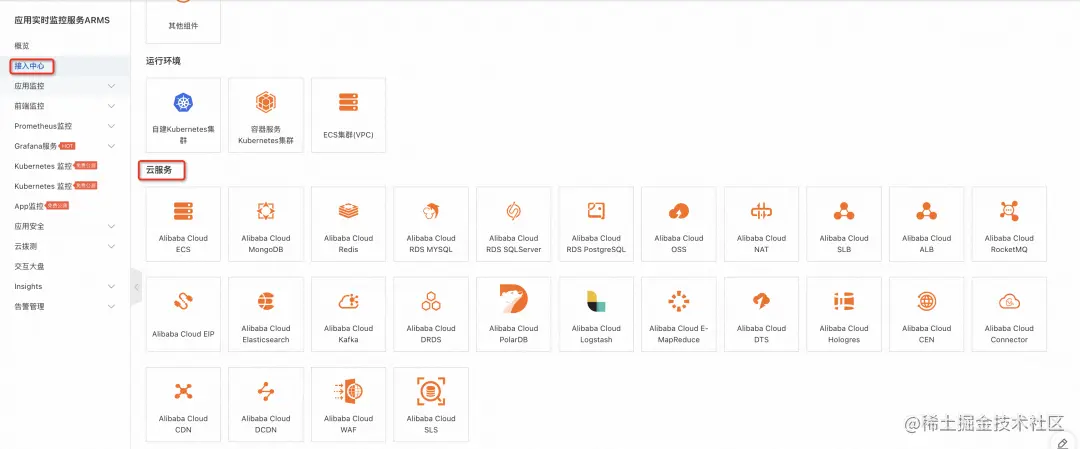1080x449 pixels.
Task: Click the Alibaba Cloud CEN icon
Action: point(927,302)
